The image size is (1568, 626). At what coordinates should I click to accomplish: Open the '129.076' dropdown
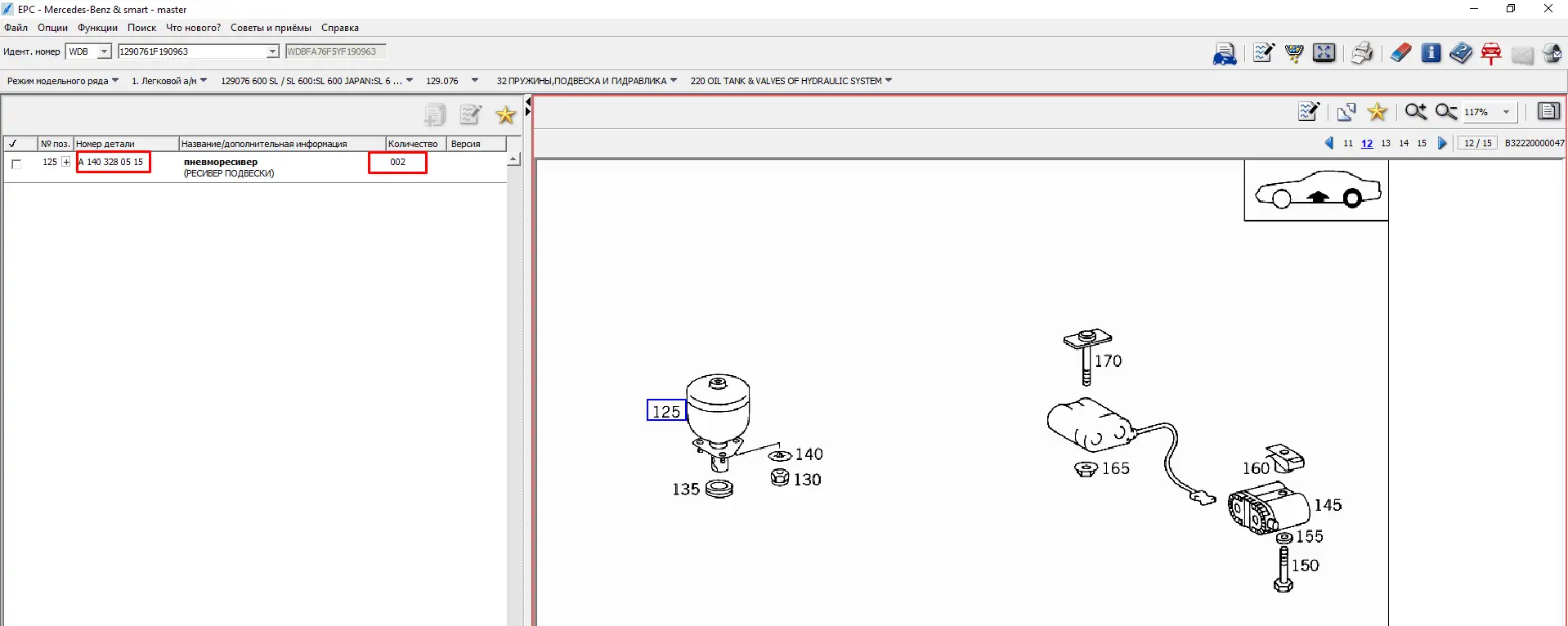click(x=452, y=81)
